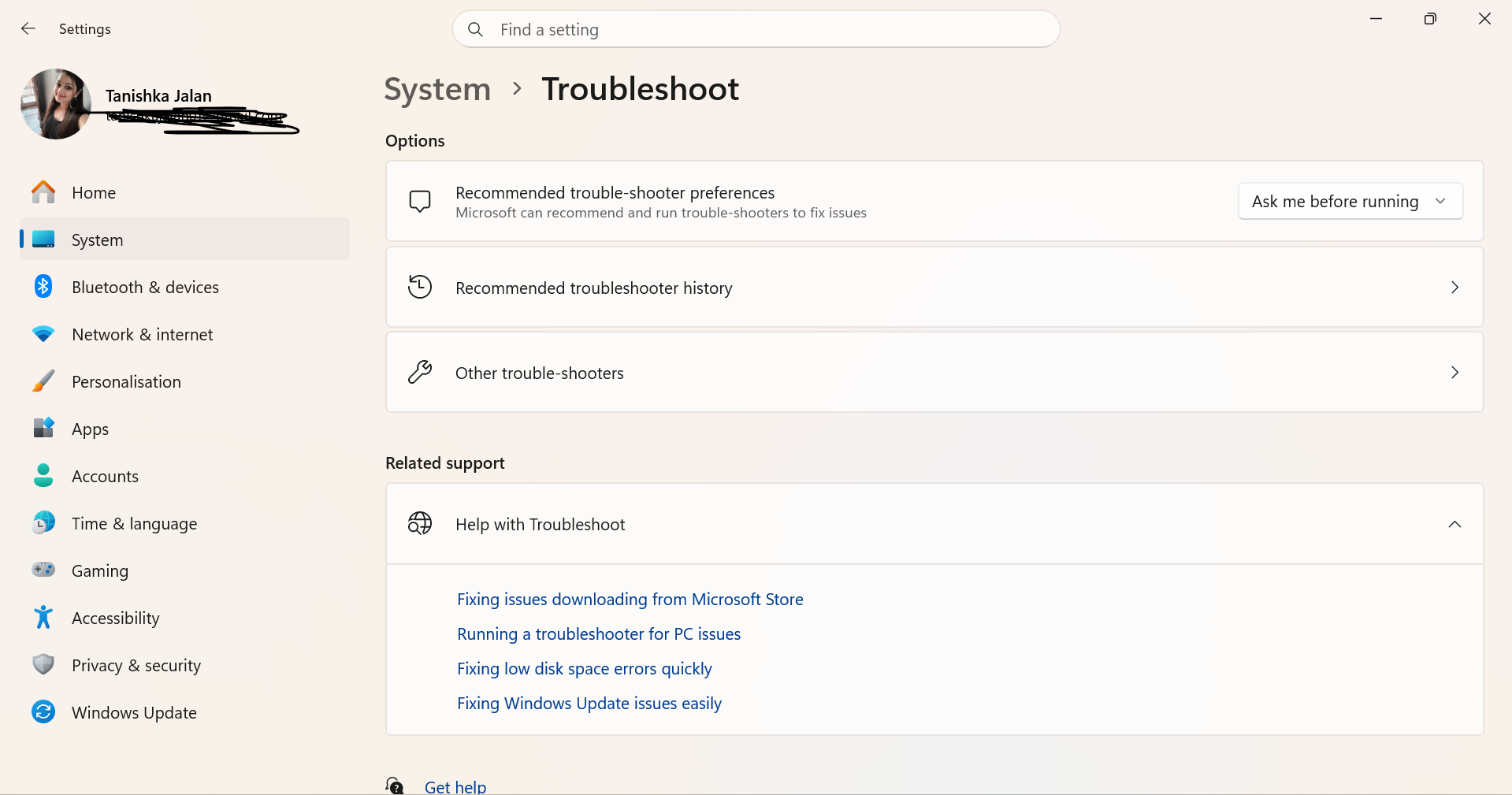The height and width of the screenshot is (795, 1512).
Task: Click the search magnifier icon
Action: pos(475,30)
